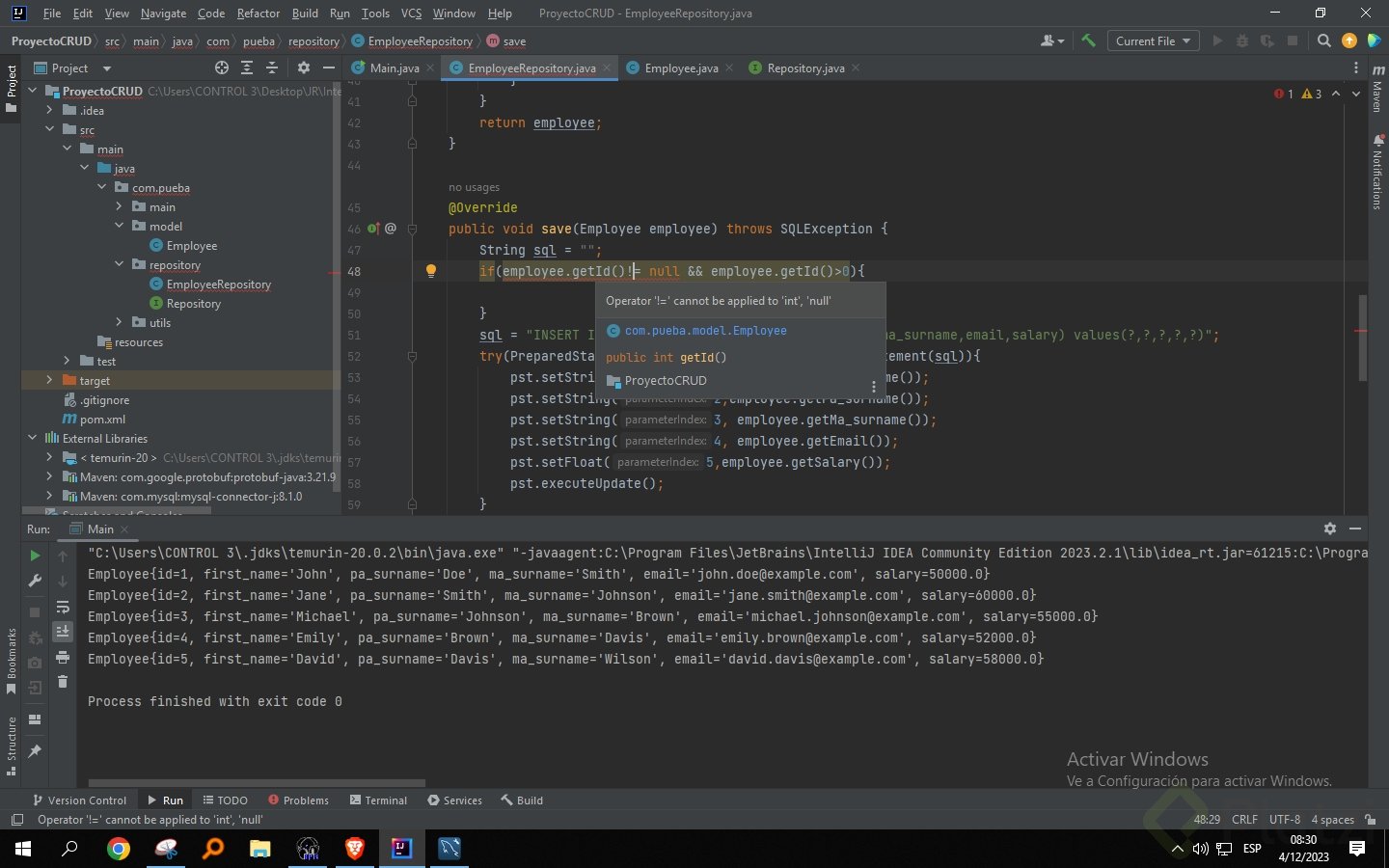This screenshot has height=868, width=1389.
Task: Open the Refactor menu
Action: (x=258, y=14)
